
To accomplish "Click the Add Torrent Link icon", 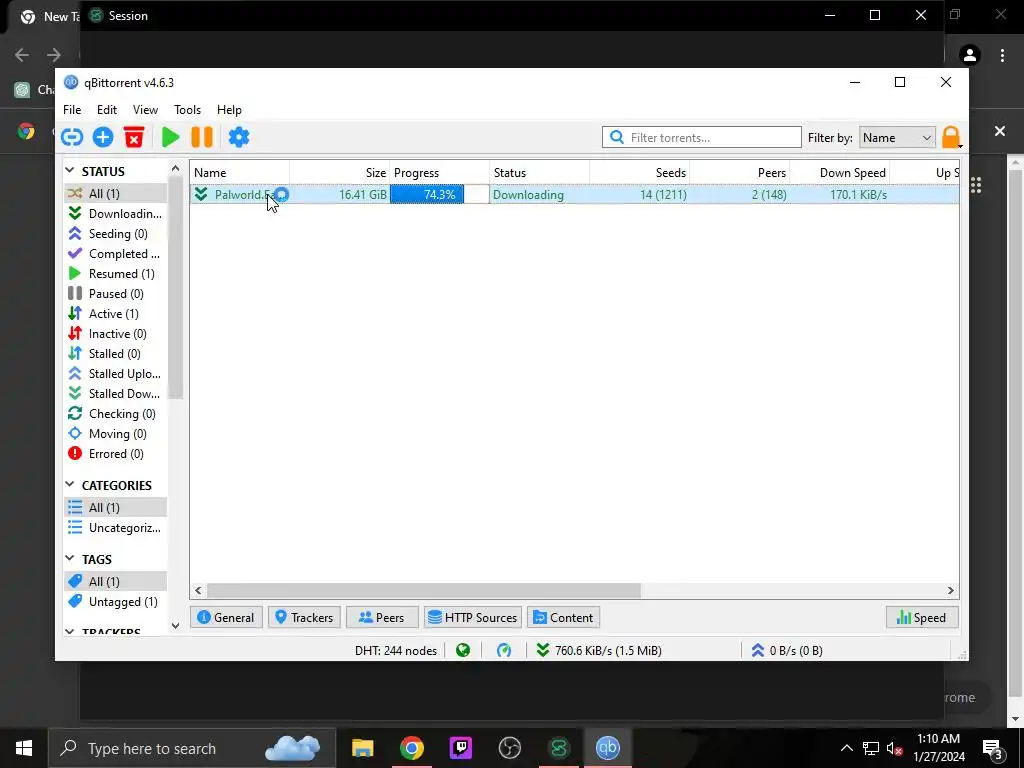I will [72, 137].
